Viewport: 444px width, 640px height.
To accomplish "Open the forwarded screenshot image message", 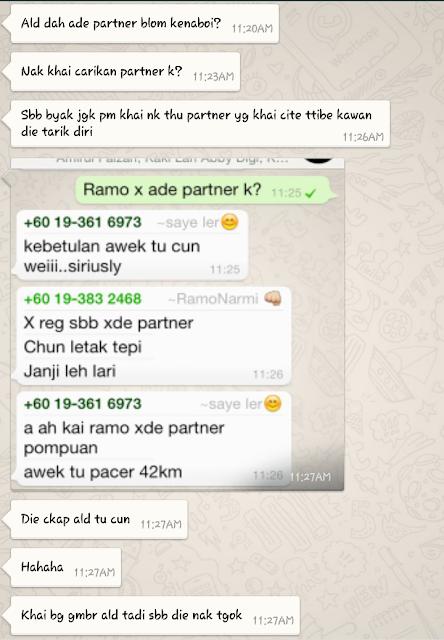I will pyautogui.click(x=177, y=324).
